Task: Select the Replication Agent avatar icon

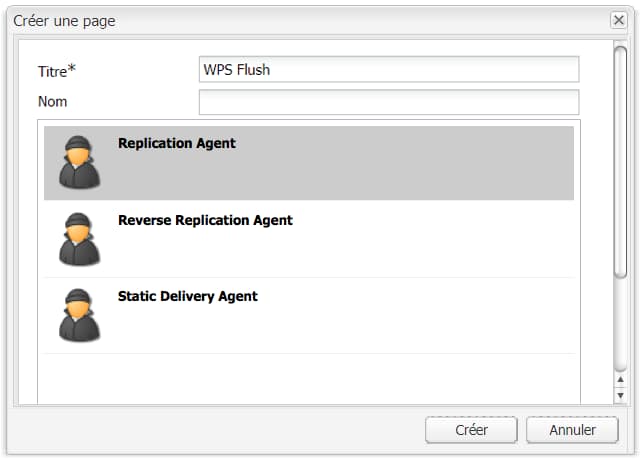Action: (x=79, y=162)
